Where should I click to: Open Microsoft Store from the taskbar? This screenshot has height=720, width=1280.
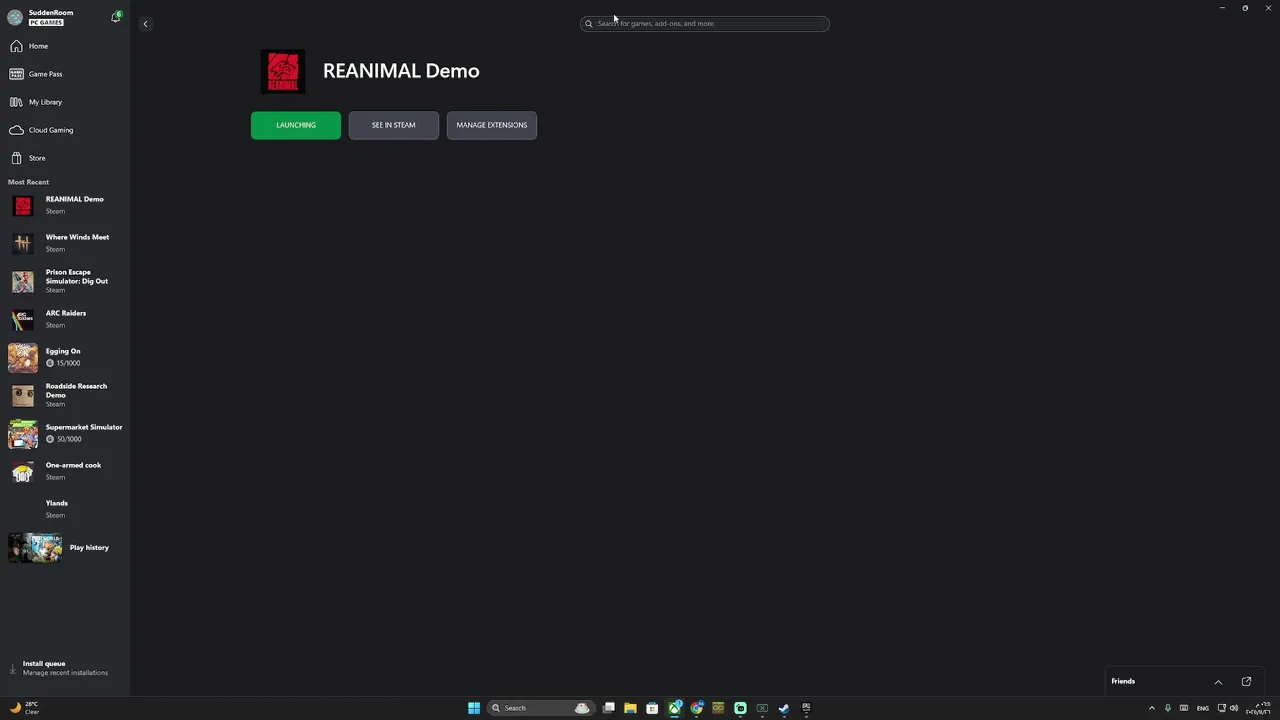click(652, 708)
